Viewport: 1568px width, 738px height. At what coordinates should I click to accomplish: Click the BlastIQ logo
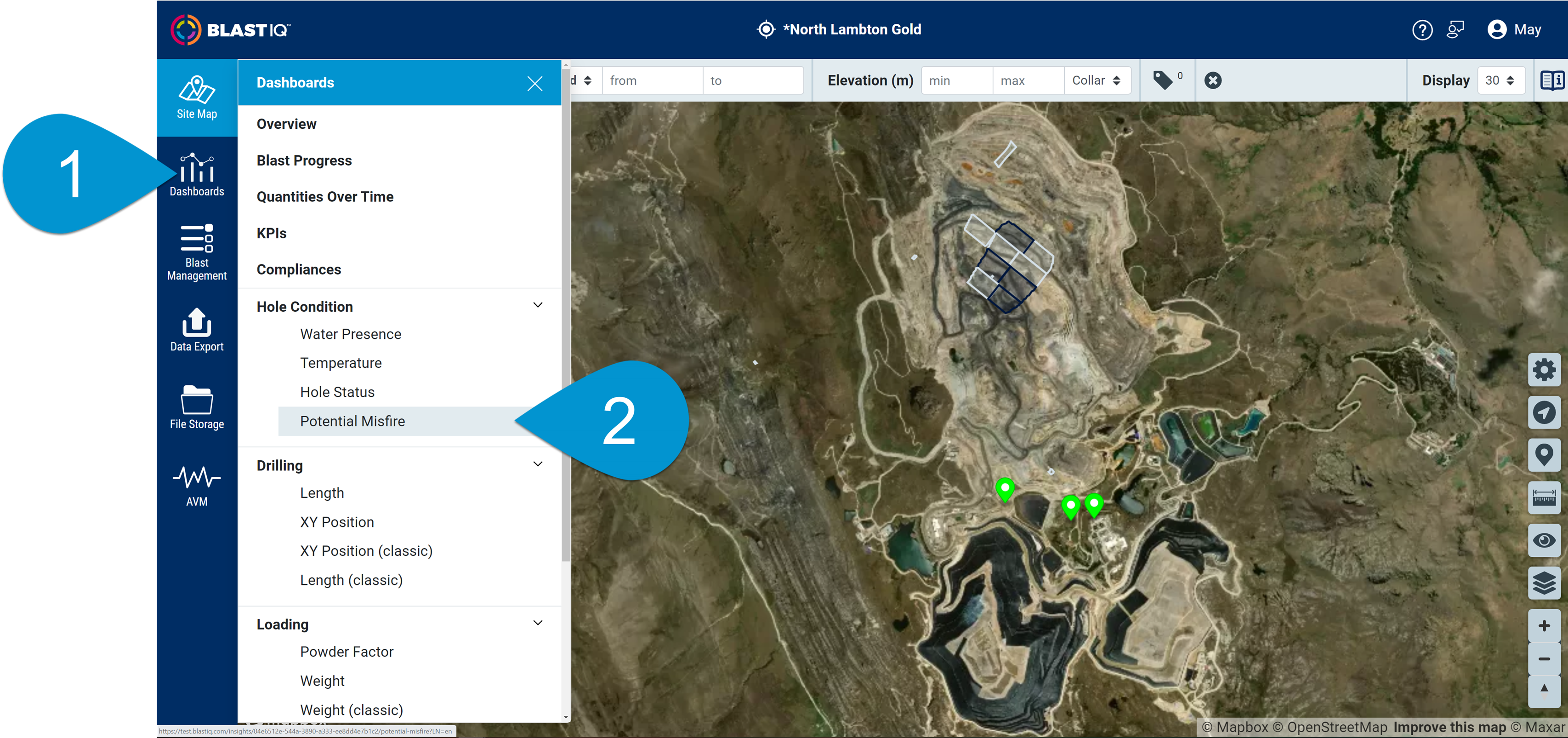click(x=231, y=30)
